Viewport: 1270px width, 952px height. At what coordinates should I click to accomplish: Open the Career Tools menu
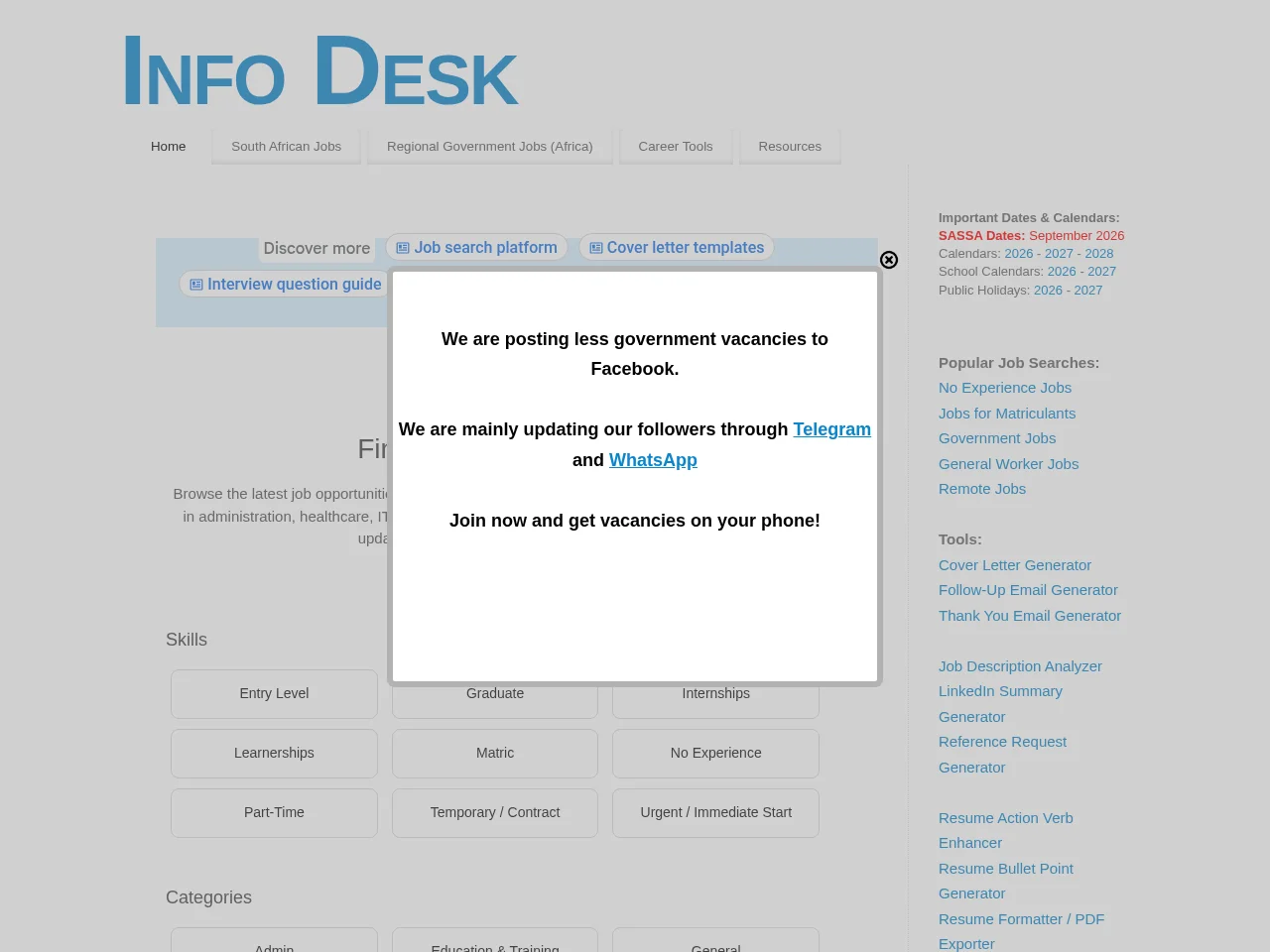click(x=676, y=146)
